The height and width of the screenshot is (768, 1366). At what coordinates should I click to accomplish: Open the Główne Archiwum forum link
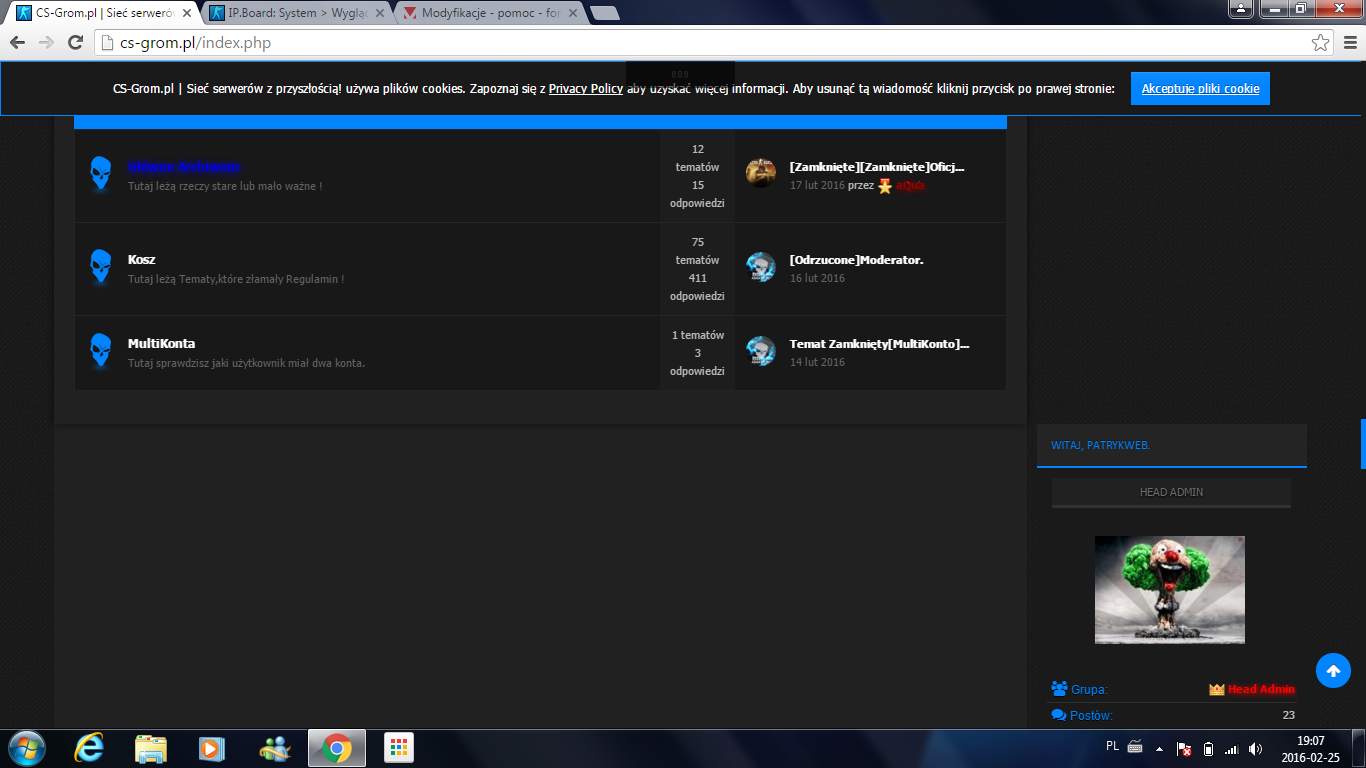click(184, 166)
